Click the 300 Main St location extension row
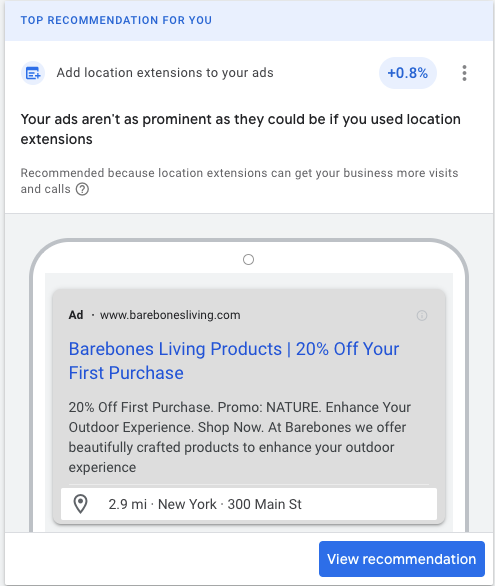The height and width of the screenshot is (586, 495). click(249, 504)
